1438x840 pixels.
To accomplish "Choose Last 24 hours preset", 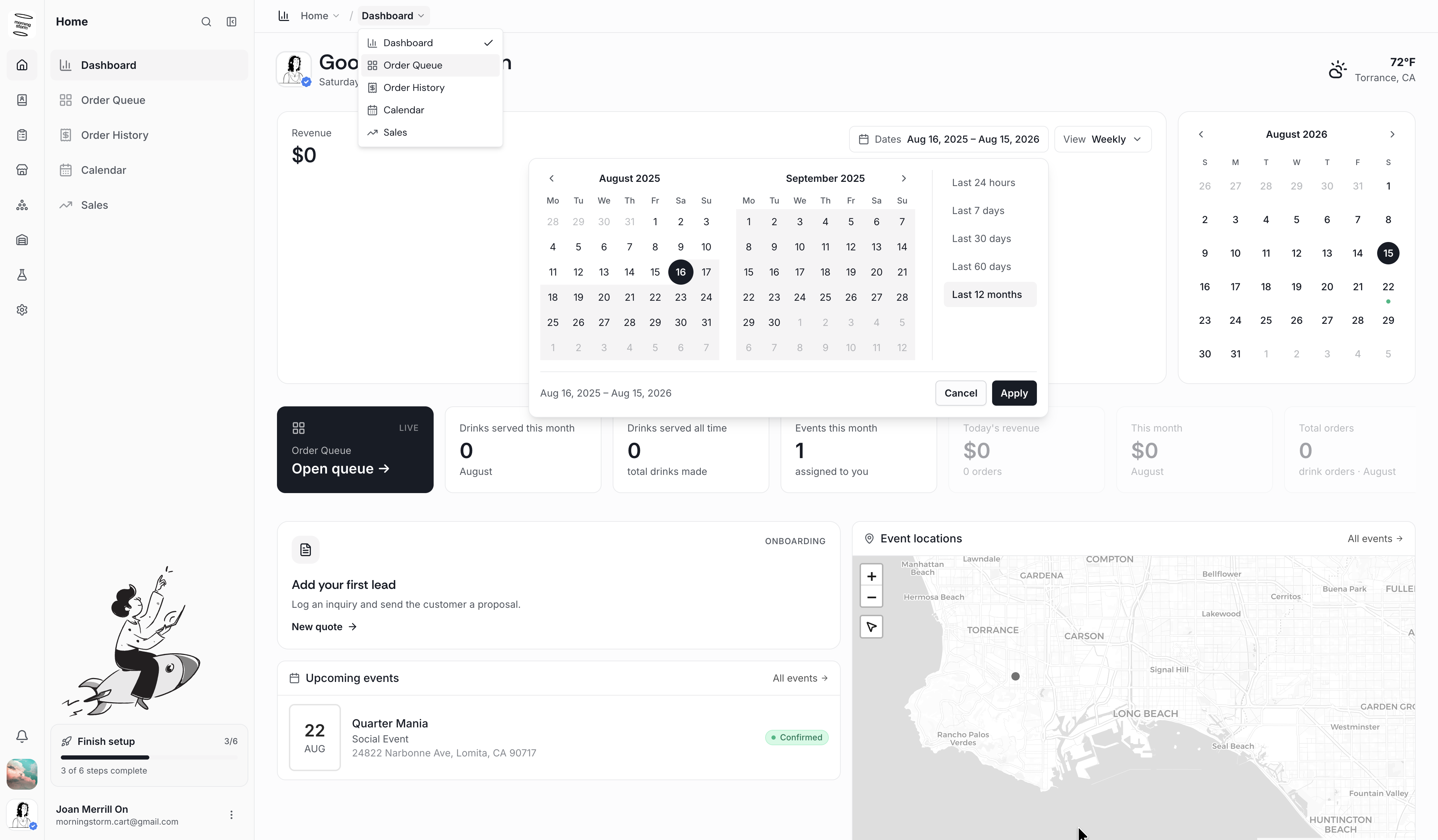I will tap(990, 183).
